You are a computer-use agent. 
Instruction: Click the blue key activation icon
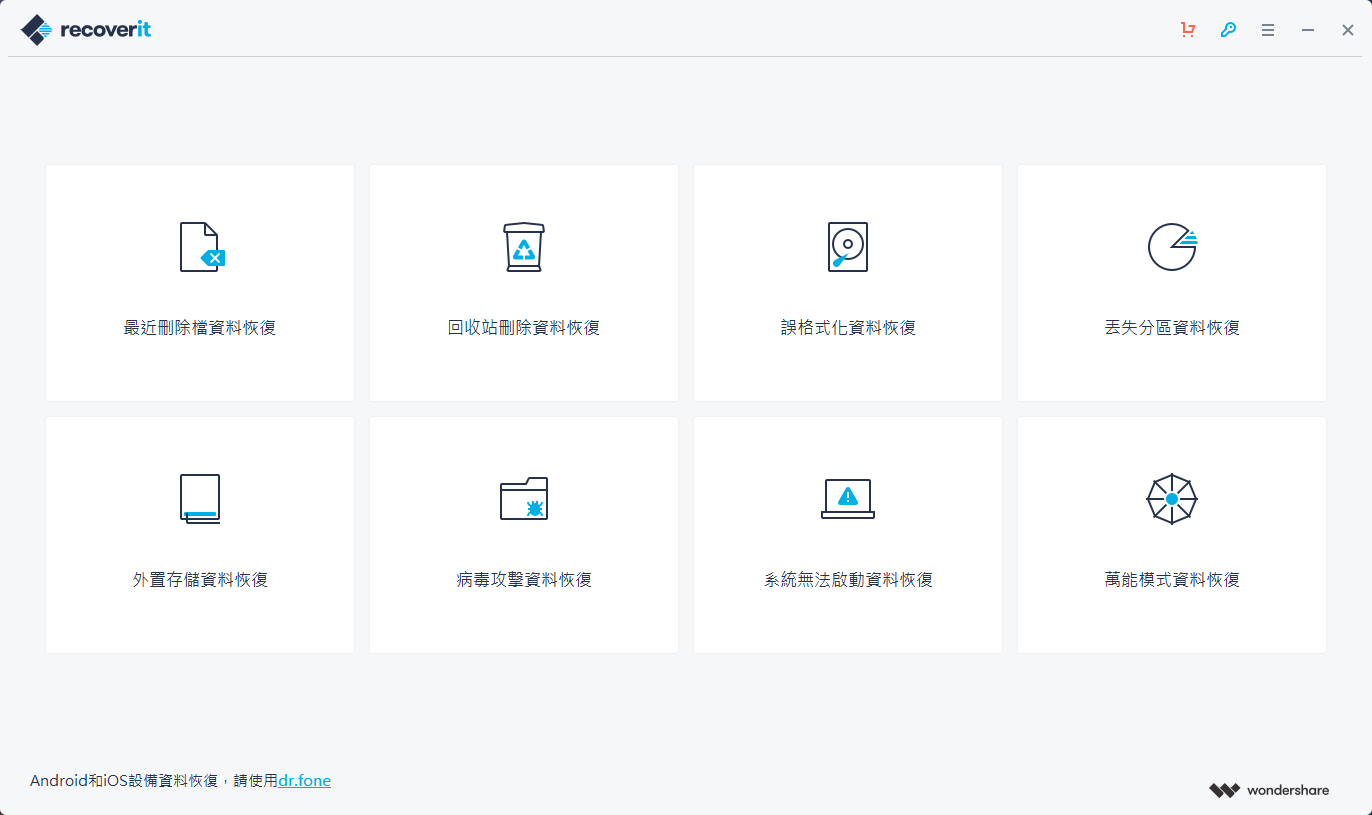pyautogui.click(x=1228, y=29)
